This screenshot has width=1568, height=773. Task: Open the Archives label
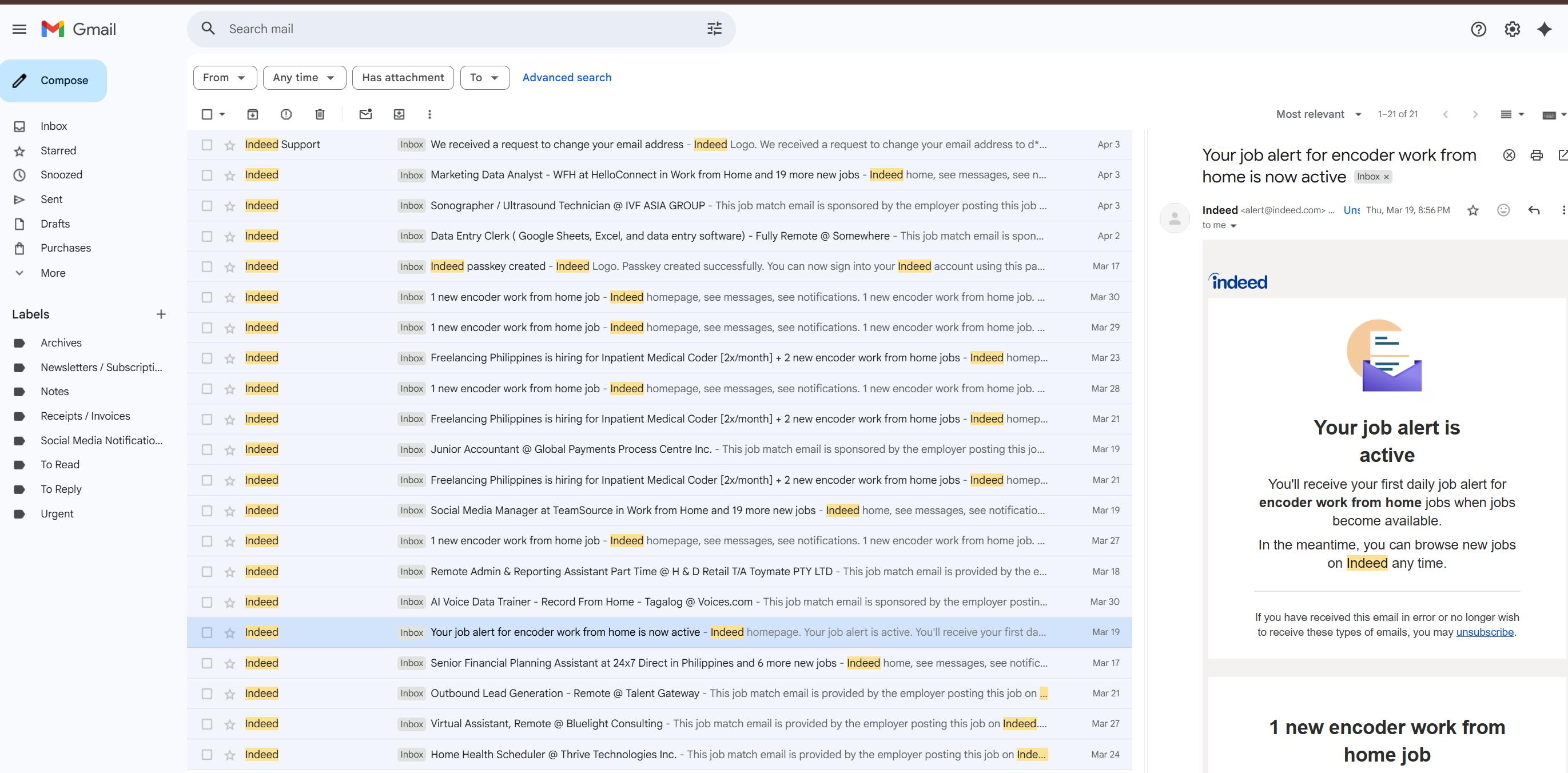coord(61,343)
